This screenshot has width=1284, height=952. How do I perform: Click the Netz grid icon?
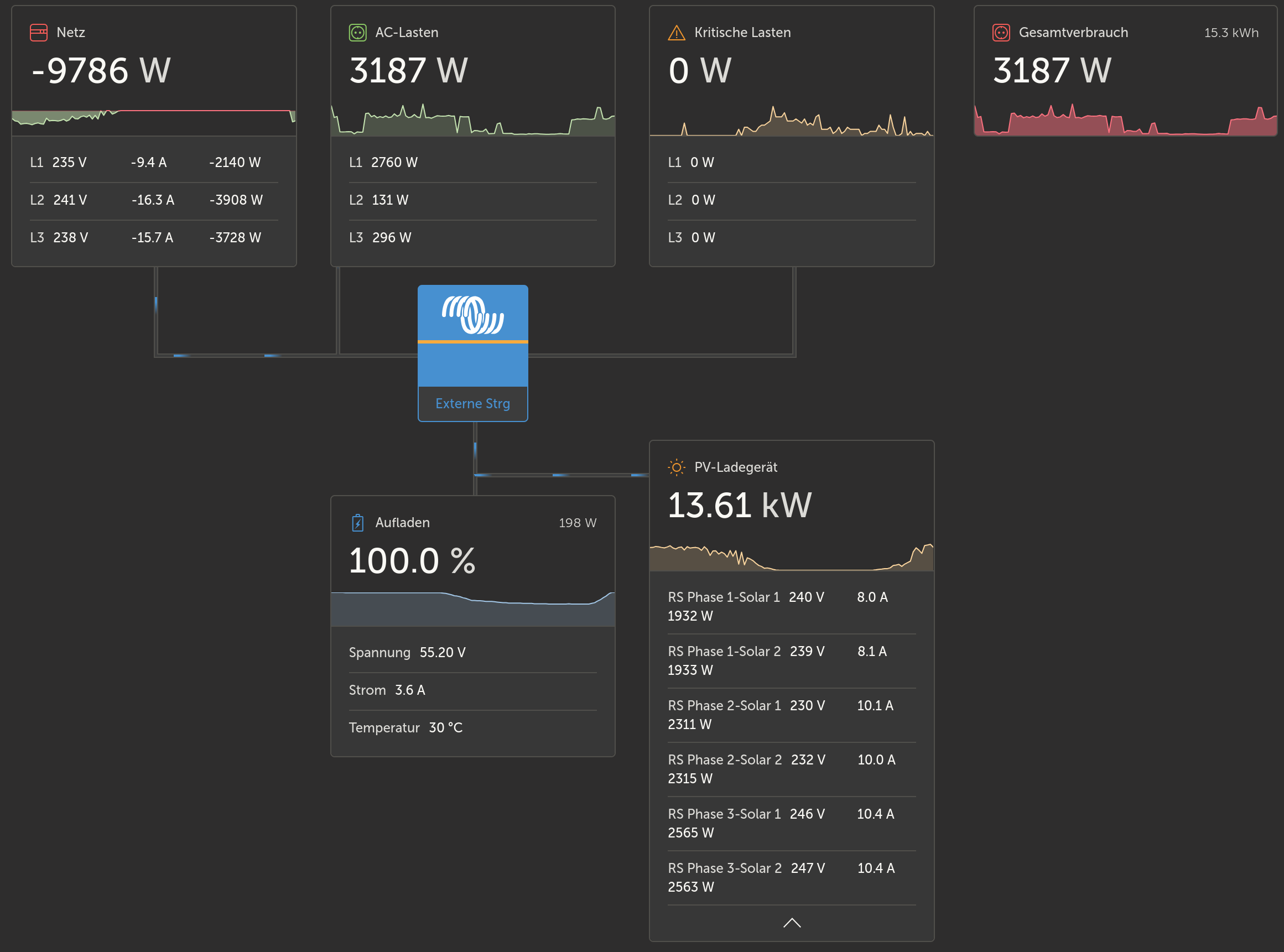[39, 32]
